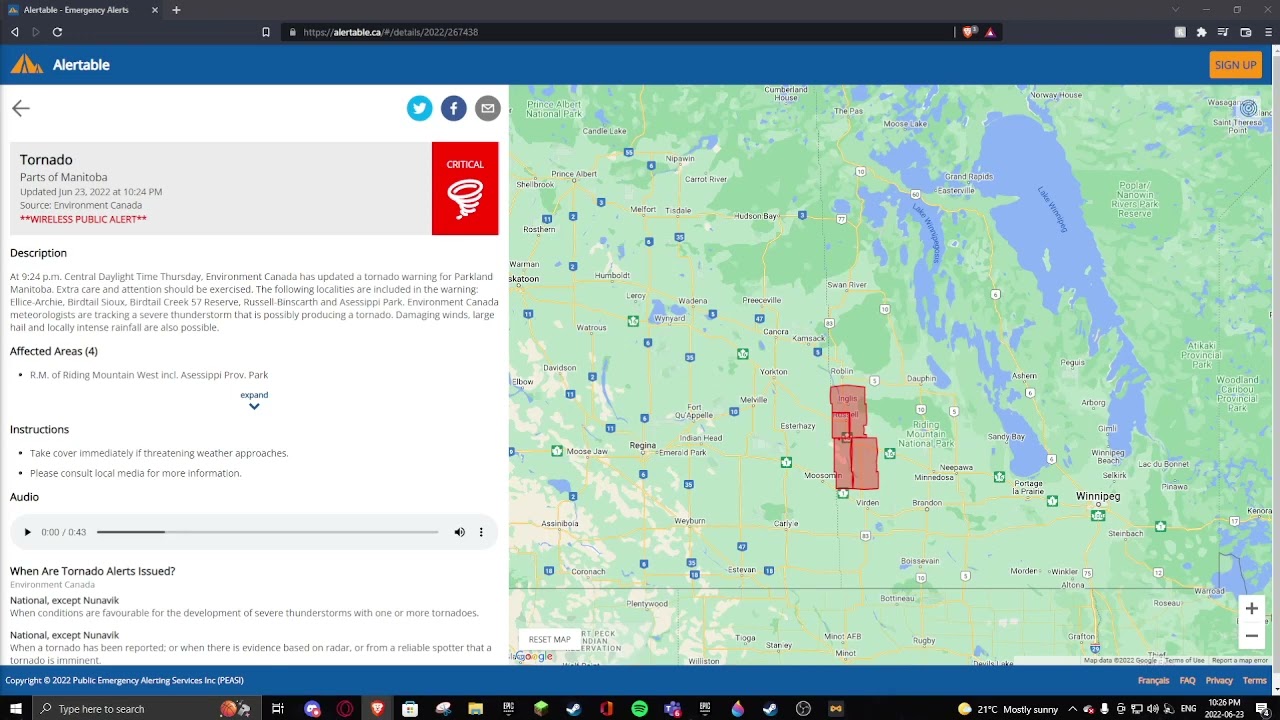Go back using the left arrow
This screenshot has width=1280, height=720.
(21, 108)
